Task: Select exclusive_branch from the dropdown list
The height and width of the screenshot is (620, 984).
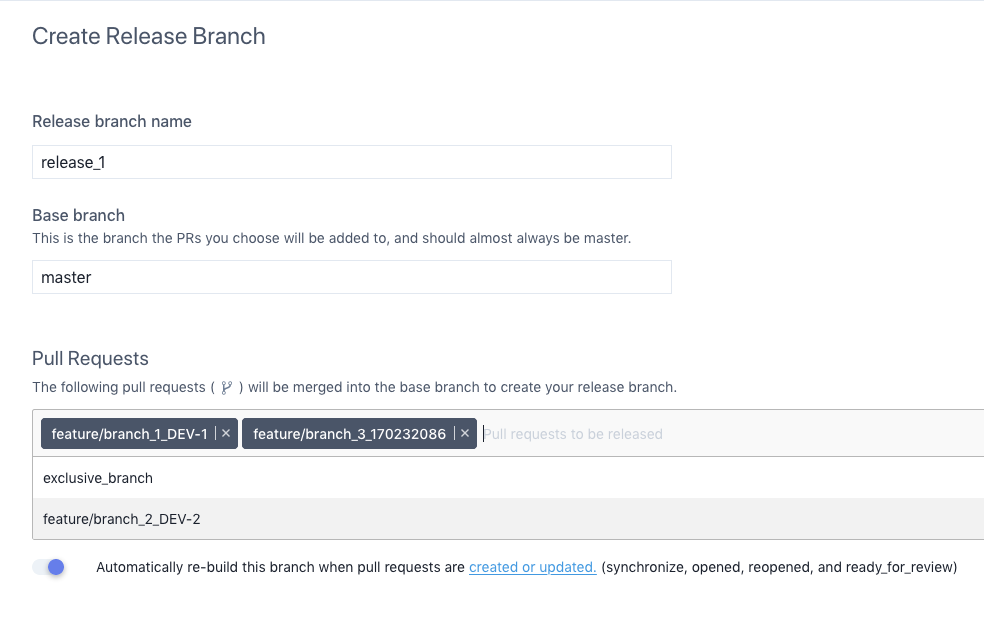Action: (98, 478)
